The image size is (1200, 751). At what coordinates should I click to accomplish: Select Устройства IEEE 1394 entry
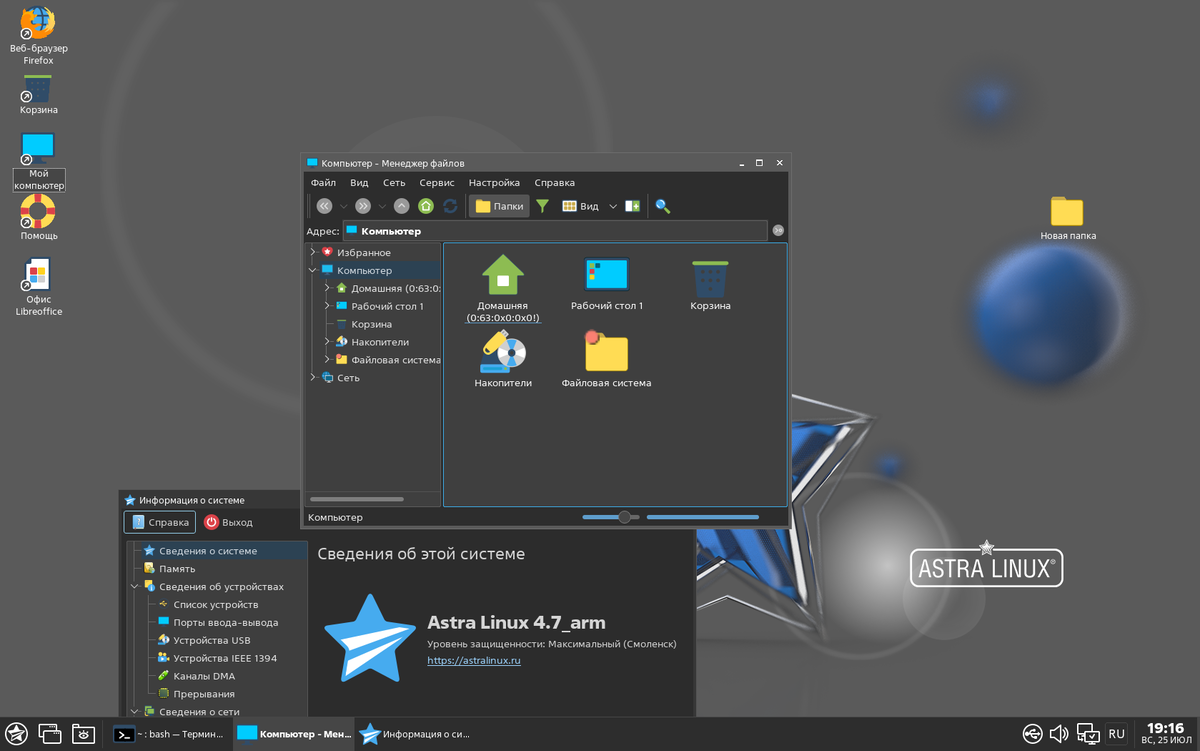[x=224, y=659]
